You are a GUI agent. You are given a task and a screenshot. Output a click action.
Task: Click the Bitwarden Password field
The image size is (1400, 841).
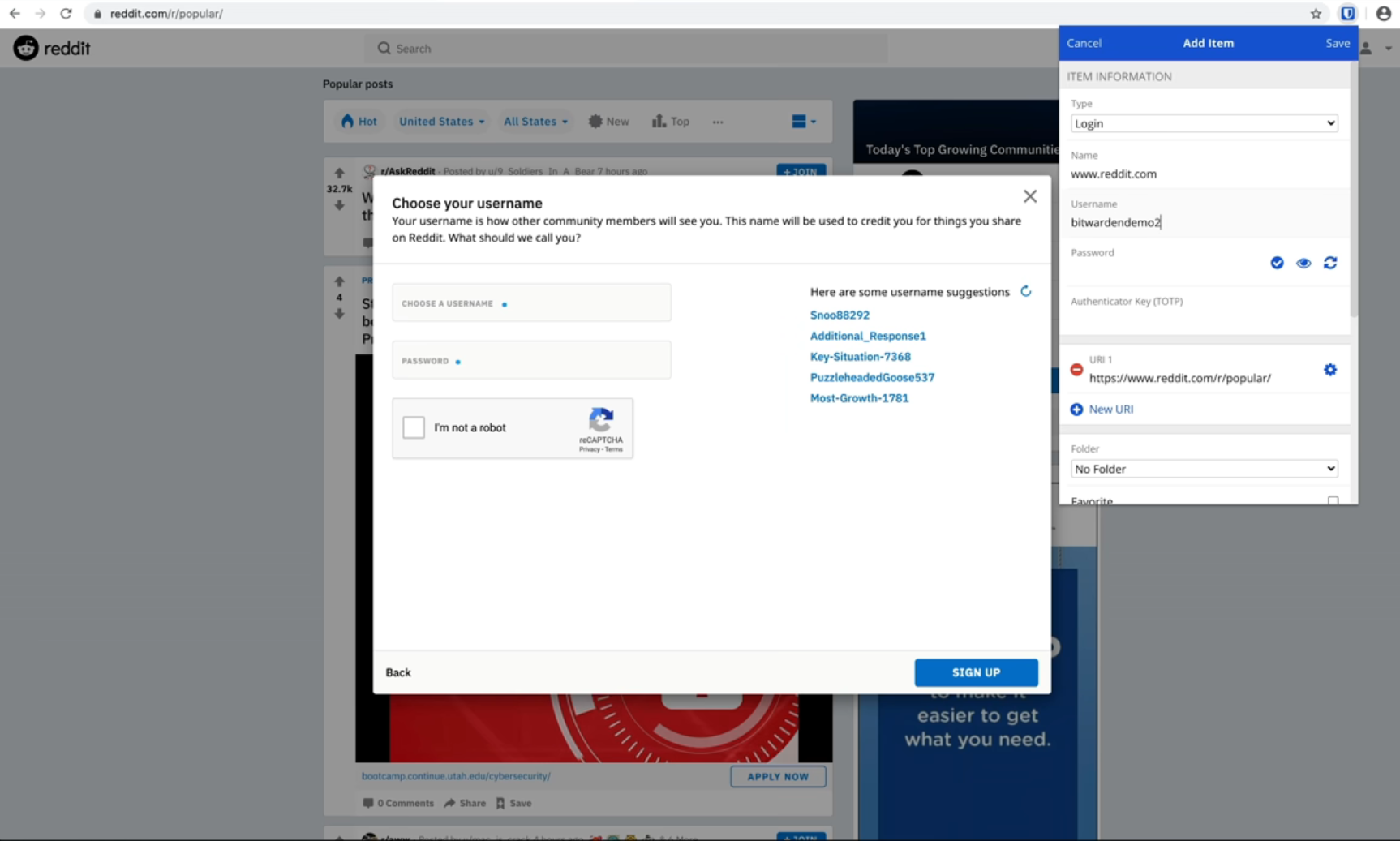tap(1166, 263)
